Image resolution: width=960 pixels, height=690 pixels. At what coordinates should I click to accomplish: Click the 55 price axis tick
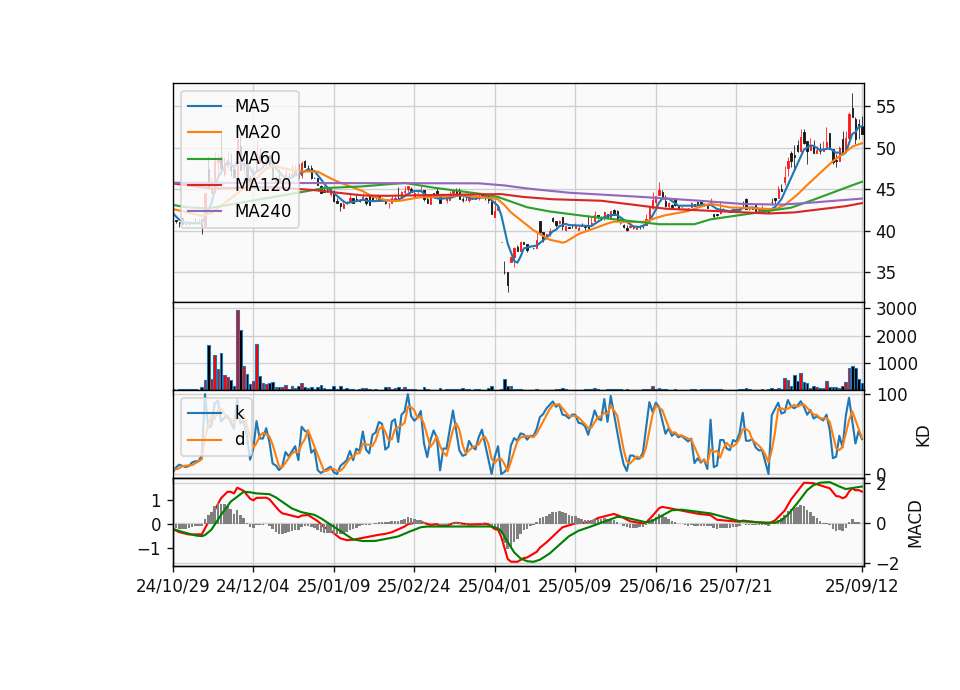point(885,107)
